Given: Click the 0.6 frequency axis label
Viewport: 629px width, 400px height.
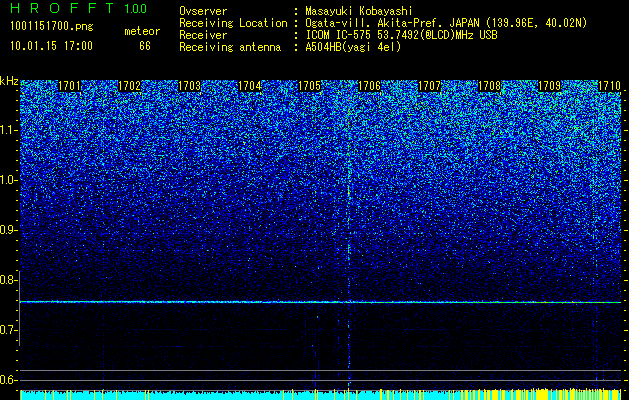Looking at the screenshot, I should (8, 380).
